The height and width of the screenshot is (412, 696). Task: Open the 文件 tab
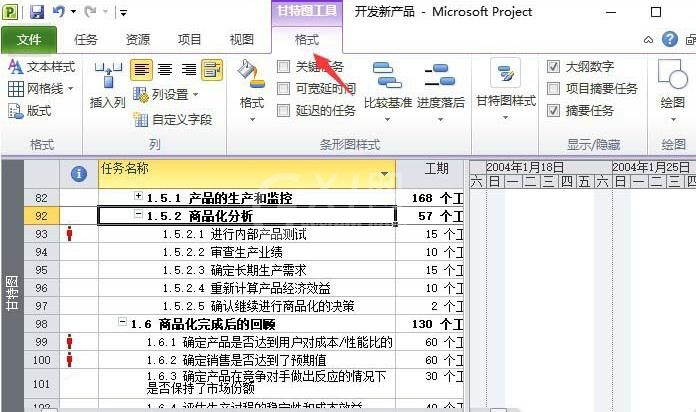pyautogui.click(x=29, y=40)
